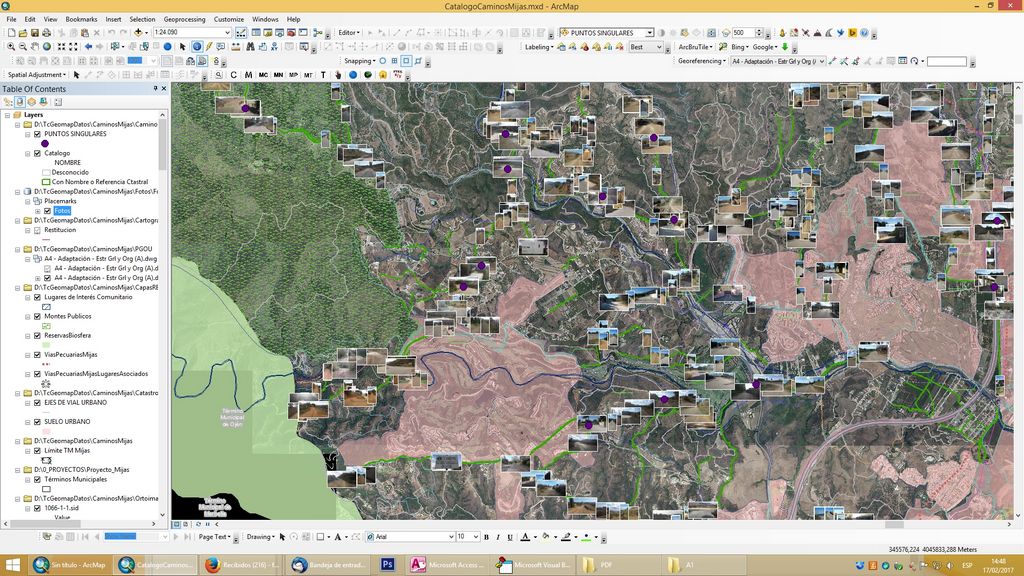Switch to List By Source view

click(x=20, y=101)
